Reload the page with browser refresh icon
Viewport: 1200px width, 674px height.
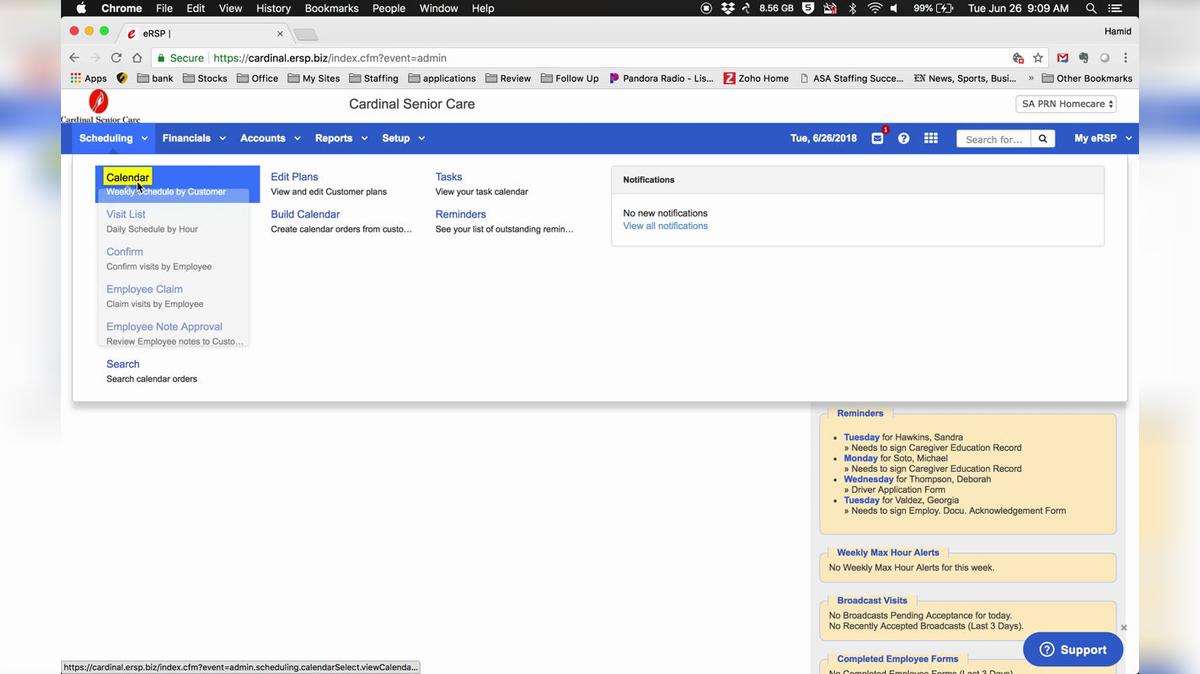point(116,58)
